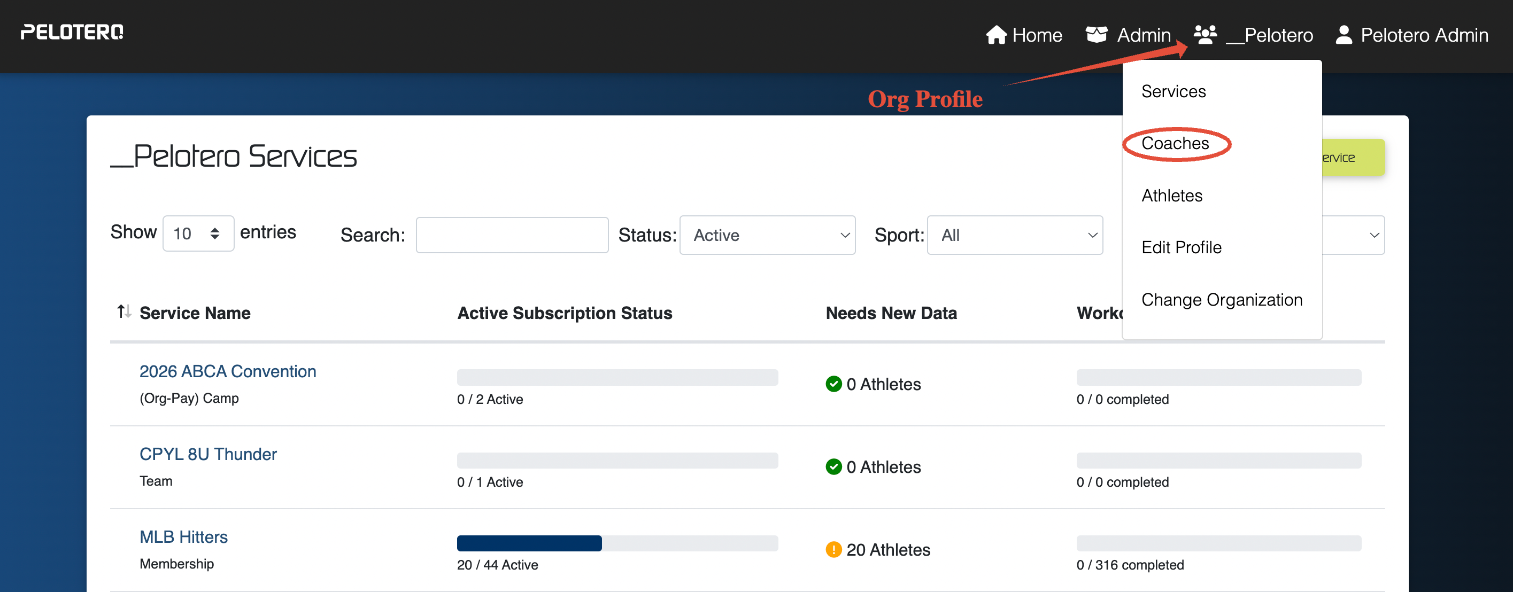
Task: Click the organization people icon
Action: tap(1205, 35)
